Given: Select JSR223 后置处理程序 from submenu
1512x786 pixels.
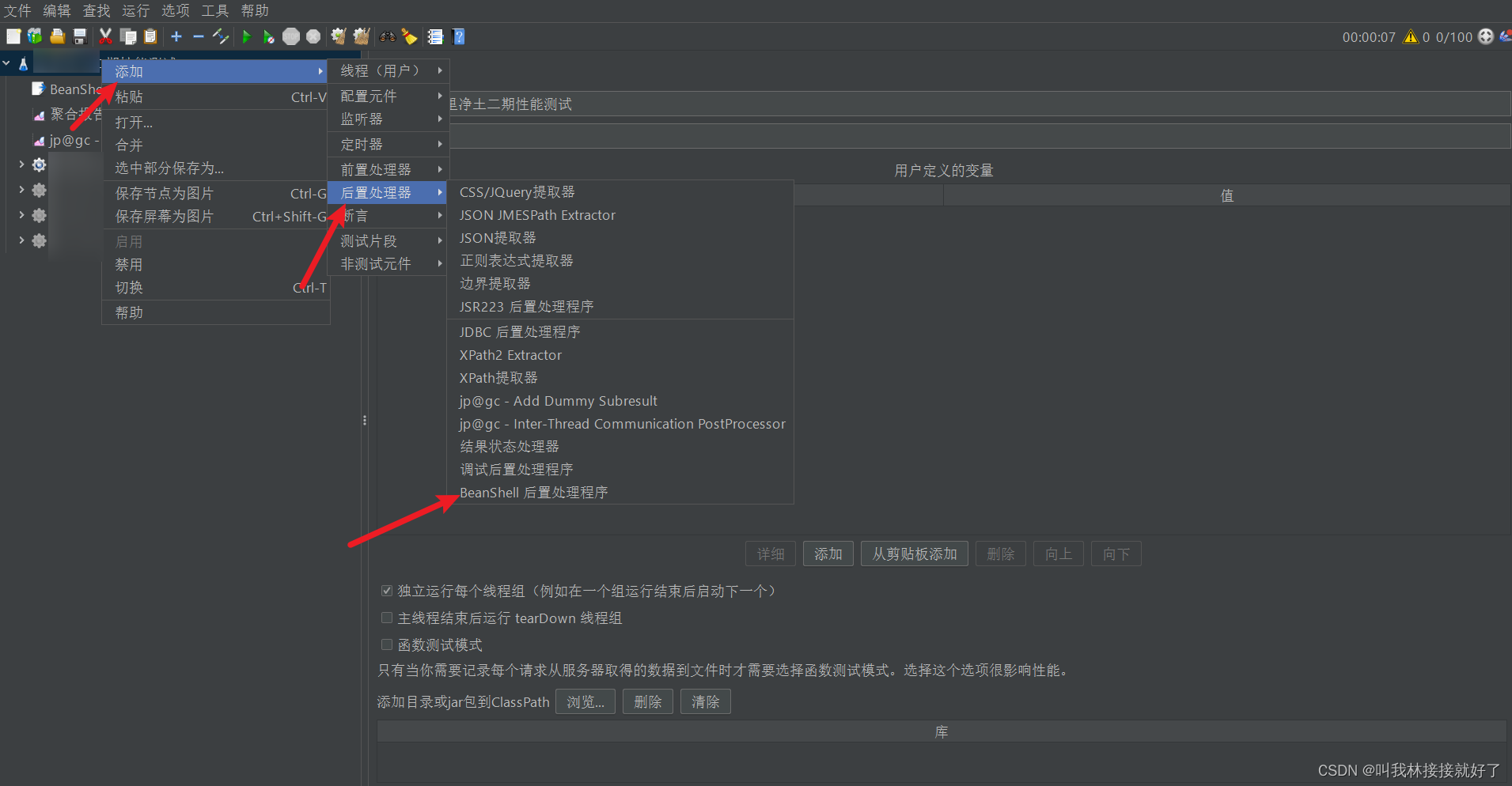Looking at the screenshot, I should click(x=620, y=306).
